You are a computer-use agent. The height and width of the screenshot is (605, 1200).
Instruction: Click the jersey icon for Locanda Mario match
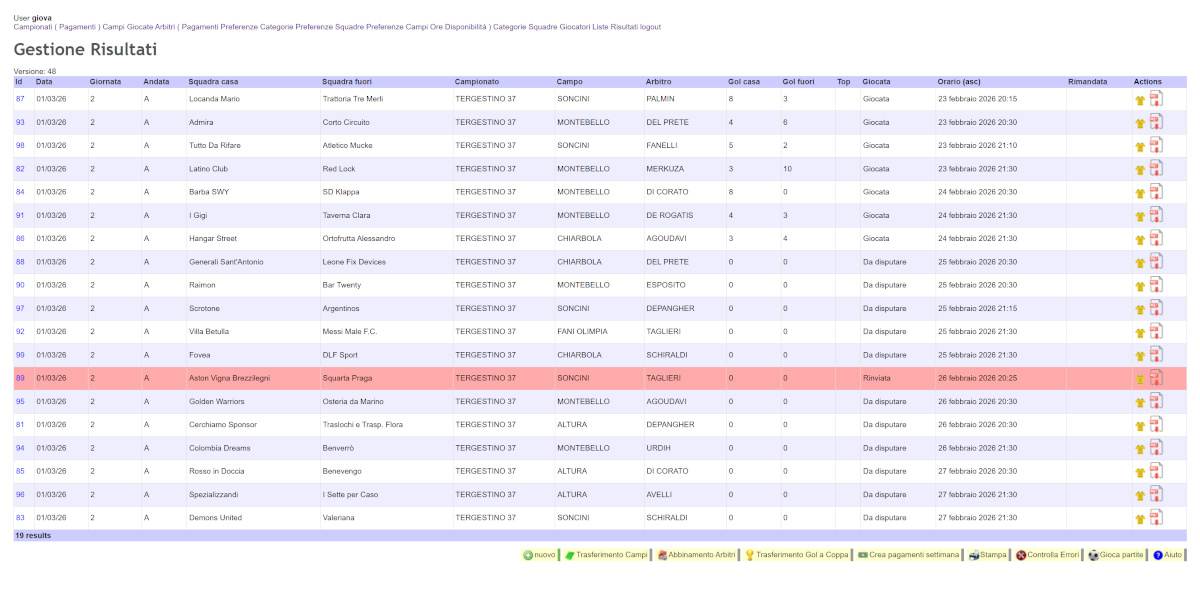(x=1139, y=100)
